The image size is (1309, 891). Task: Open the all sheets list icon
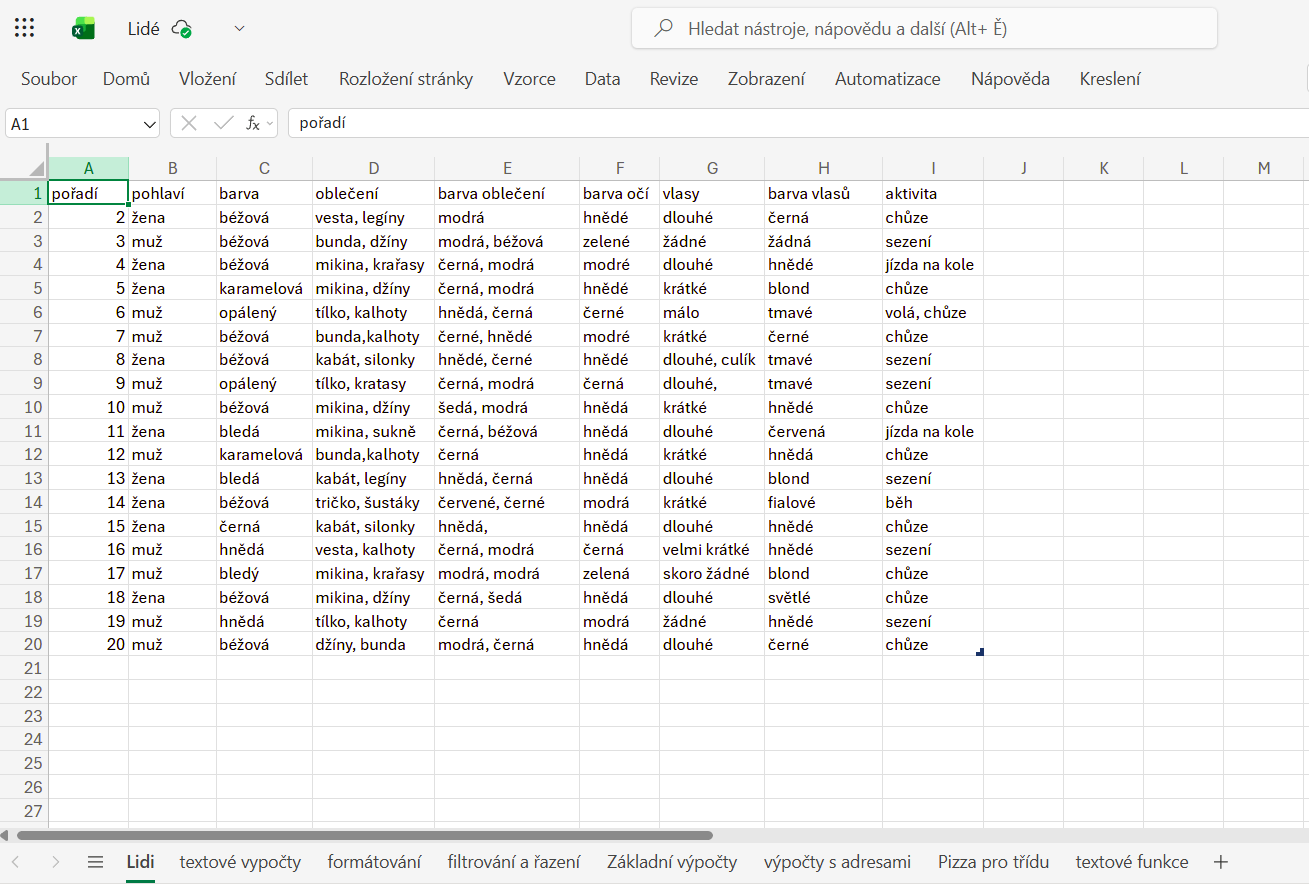[95, 862]
